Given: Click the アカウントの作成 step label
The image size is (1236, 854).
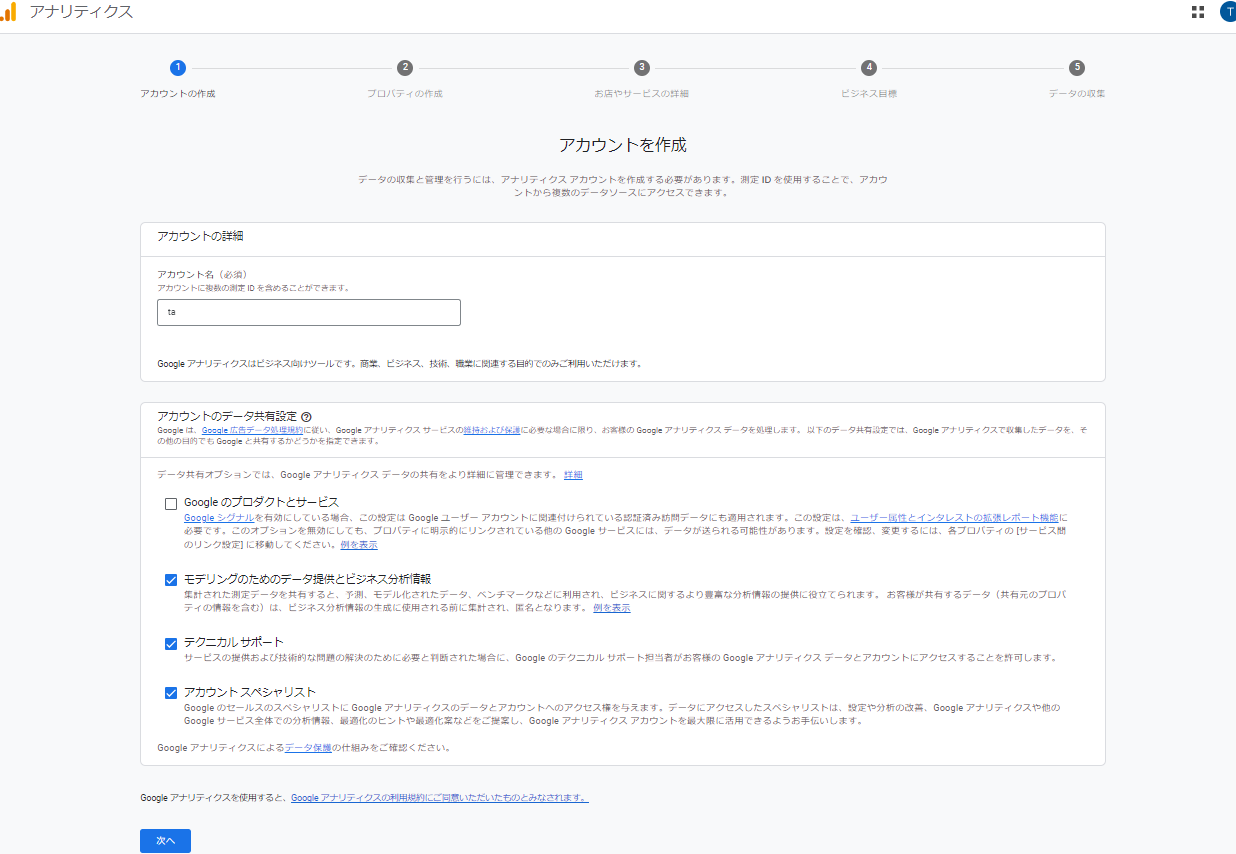Looking at the screenshot, I should coord(178,94).
